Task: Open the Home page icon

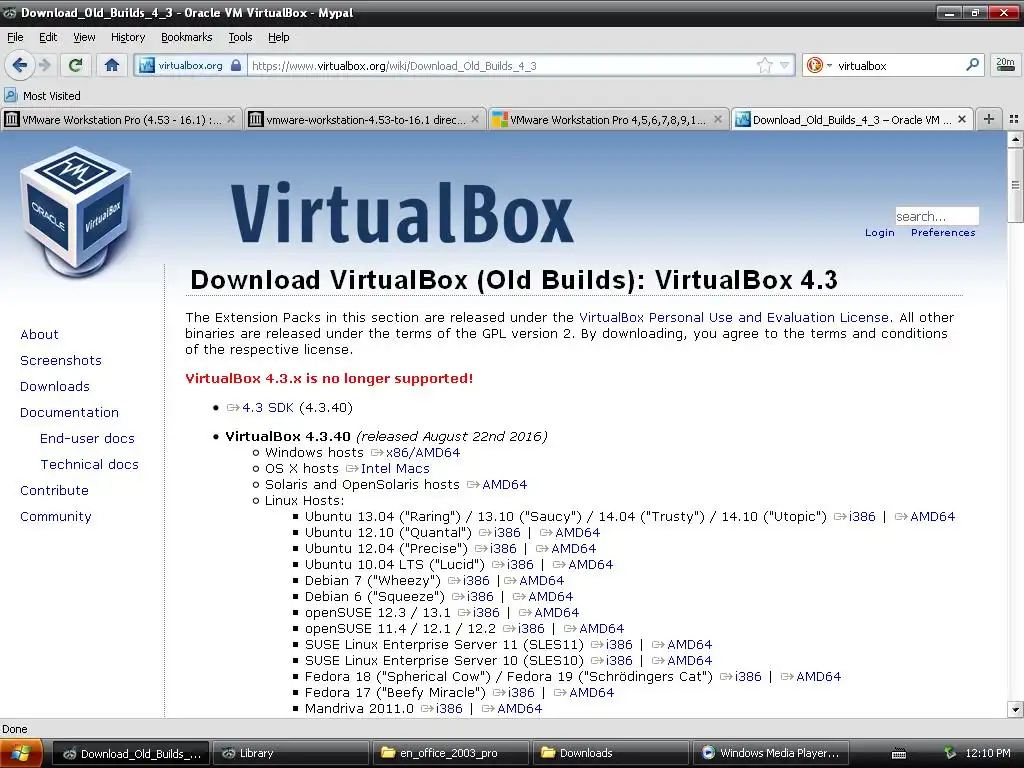Action: click(112, 65)
